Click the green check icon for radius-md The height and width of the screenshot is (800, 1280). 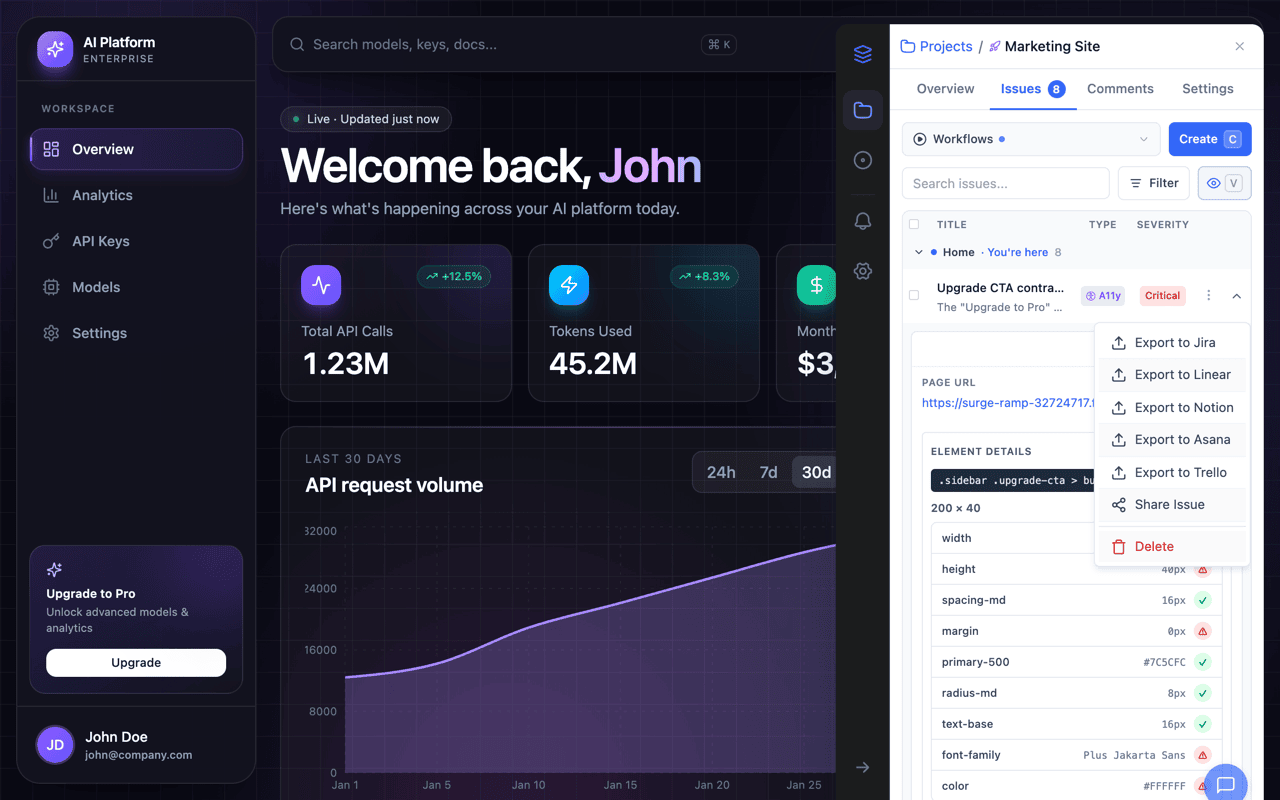[1203, 693]
